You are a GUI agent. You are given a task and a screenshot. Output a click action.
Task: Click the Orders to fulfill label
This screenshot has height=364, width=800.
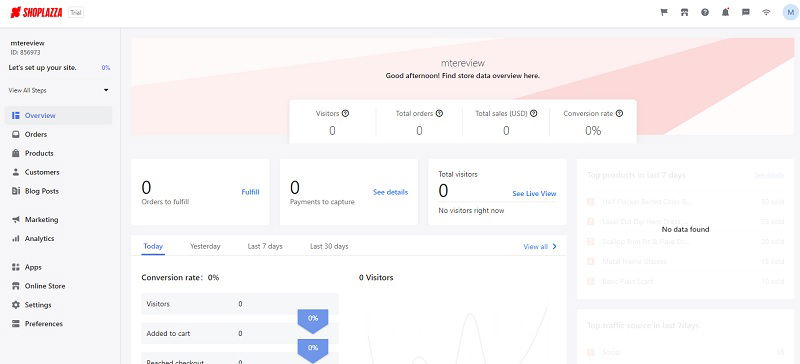coord(165,202)
